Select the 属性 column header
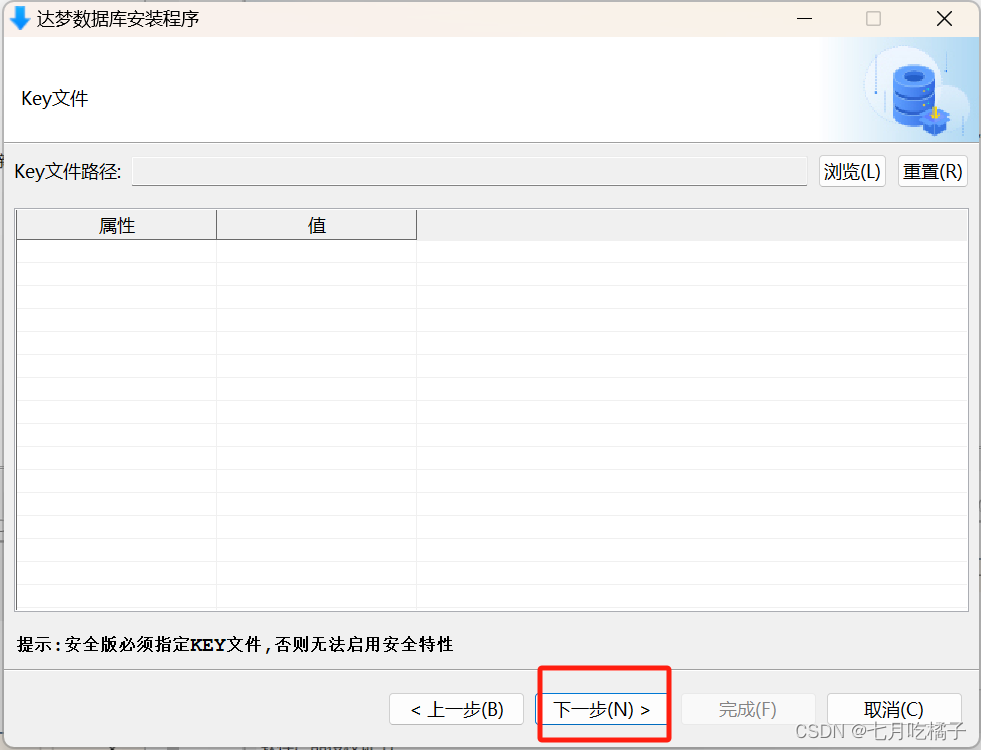The width and height of the screenshot is (981, 750). [116, 225]
